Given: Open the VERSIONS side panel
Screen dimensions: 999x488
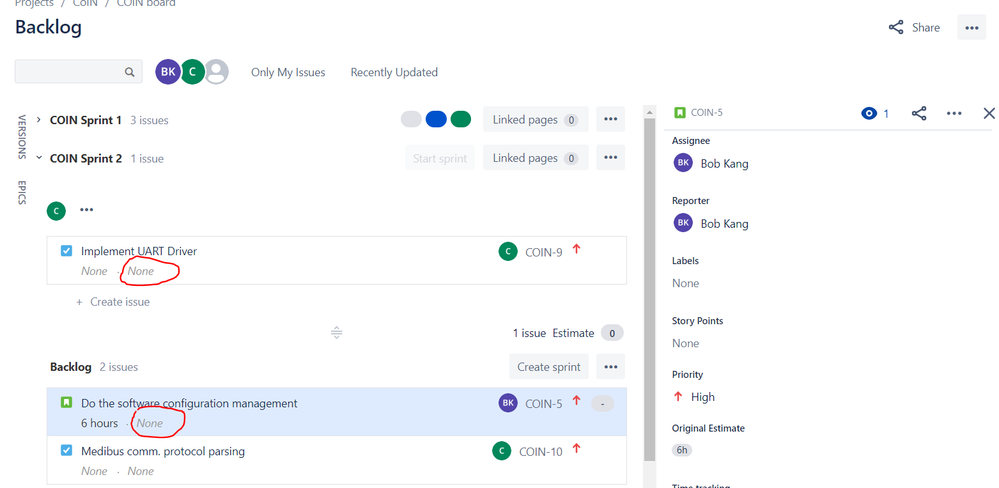Looking at the screenshot, I should tap(21, 137).
